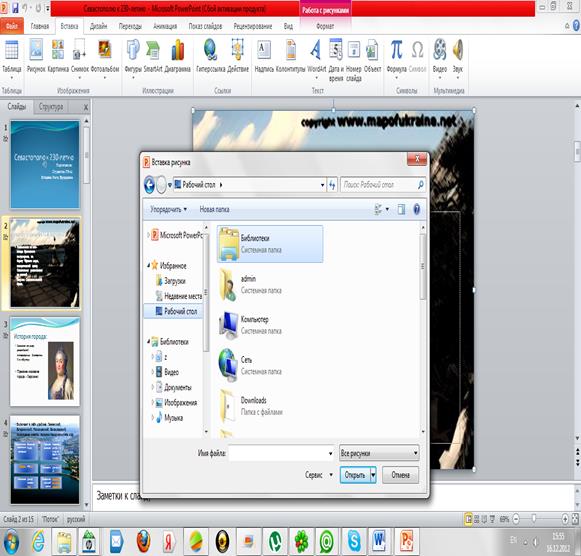Insert a SmartArt graphic
Screen dimensions: 581x556
153,56
